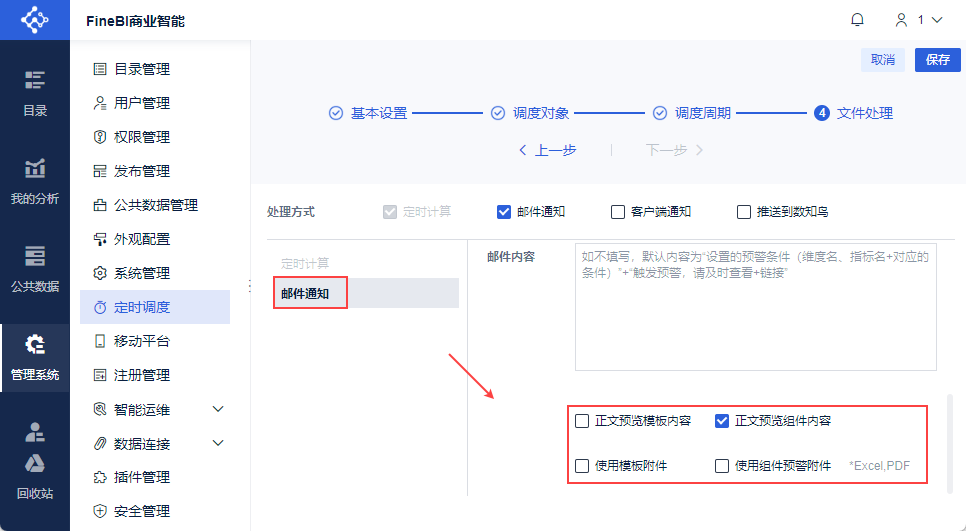This screenshot has height=531, width=966.
Task: Click the 目录管理 list icon
Action: 99,69
